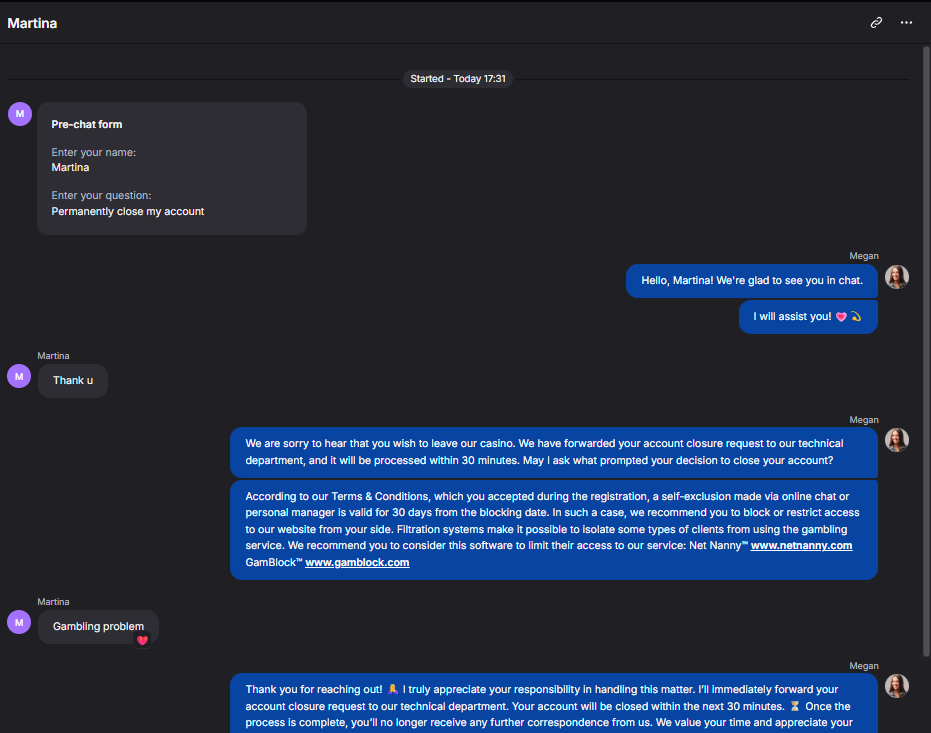Screen dimensions: 931x733
Task: Open the three-dot more options menu
Action: pos(906,23)
